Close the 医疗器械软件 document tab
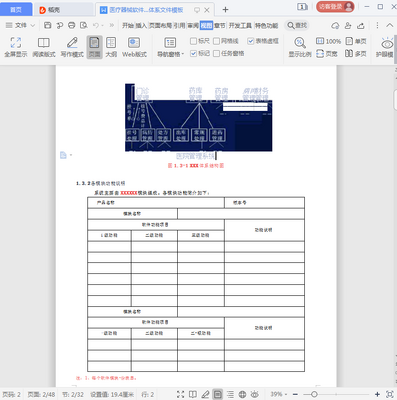The width and height of the screenshot is (397, 400). point(207,10)
